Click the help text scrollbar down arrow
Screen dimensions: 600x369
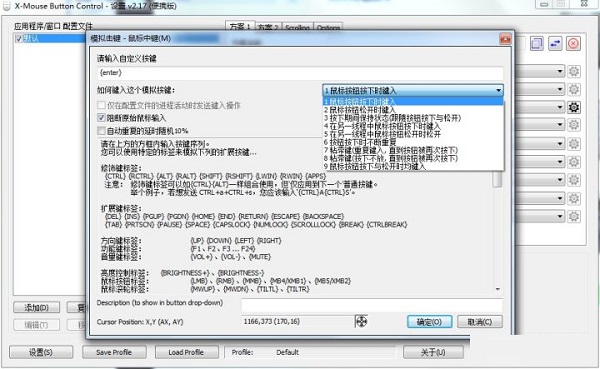point(497,289)
